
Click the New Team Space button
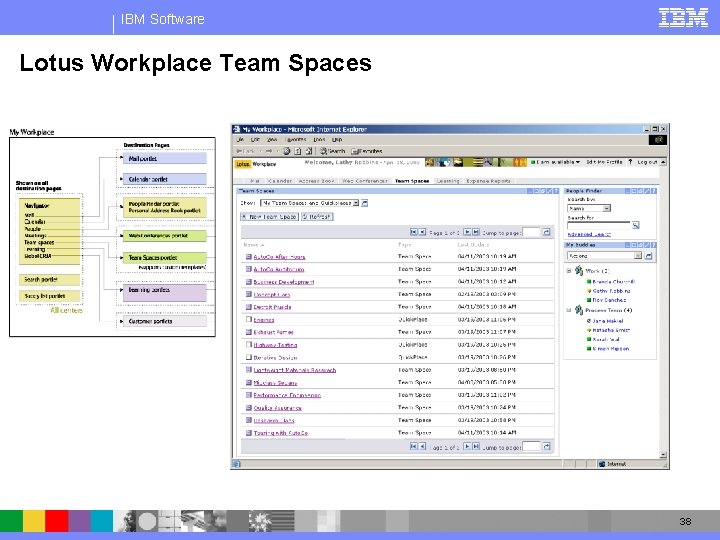click(x=269, y=217)
